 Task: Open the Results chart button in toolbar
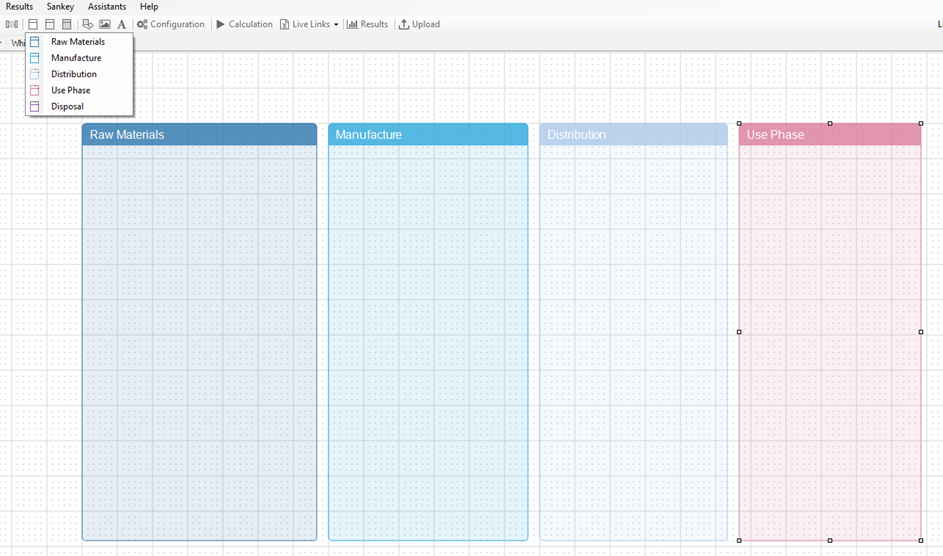coord(367,24)
